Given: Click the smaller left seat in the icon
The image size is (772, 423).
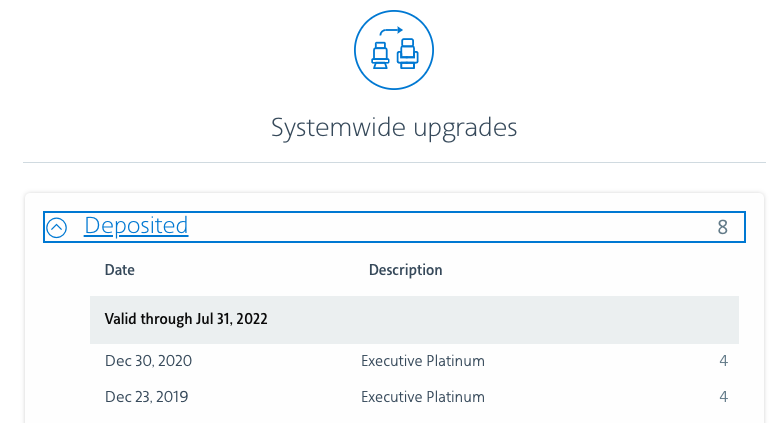Looking at the screenshot, I should [x=380, y=55].
